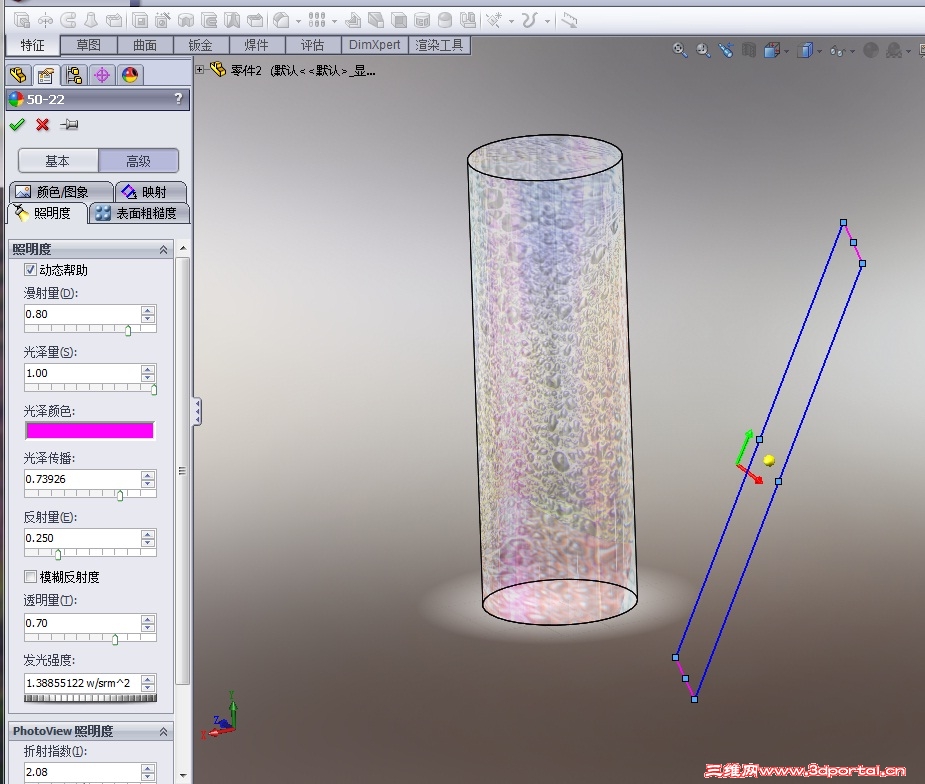
Task: Click the Extruded Cut toolbar icon
Action: 140,21
